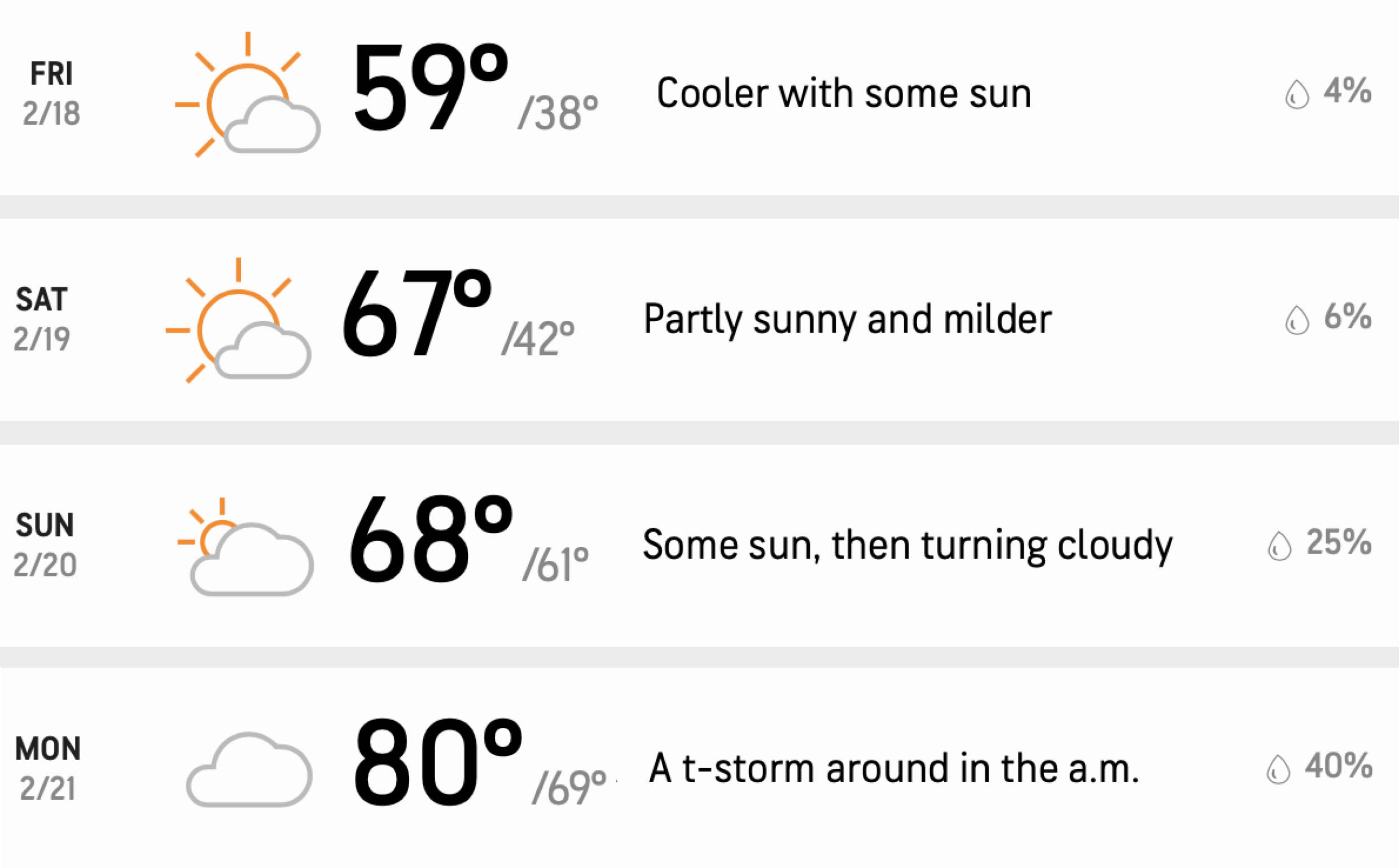Image resolution: width=1399 pixels, height=868 pixels.
Task: Click the 59° high temperature
Action: pos(431,87)
